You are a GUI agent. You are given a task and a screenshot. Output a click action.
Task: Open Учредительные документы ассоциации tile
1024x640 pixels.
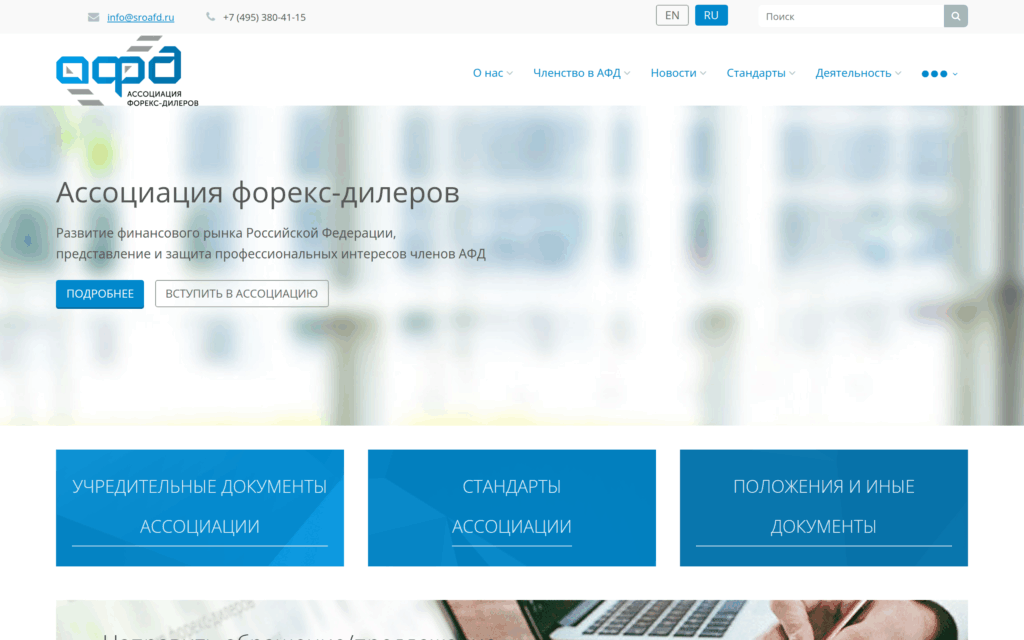pyautogui.click(x=200, y=507)
